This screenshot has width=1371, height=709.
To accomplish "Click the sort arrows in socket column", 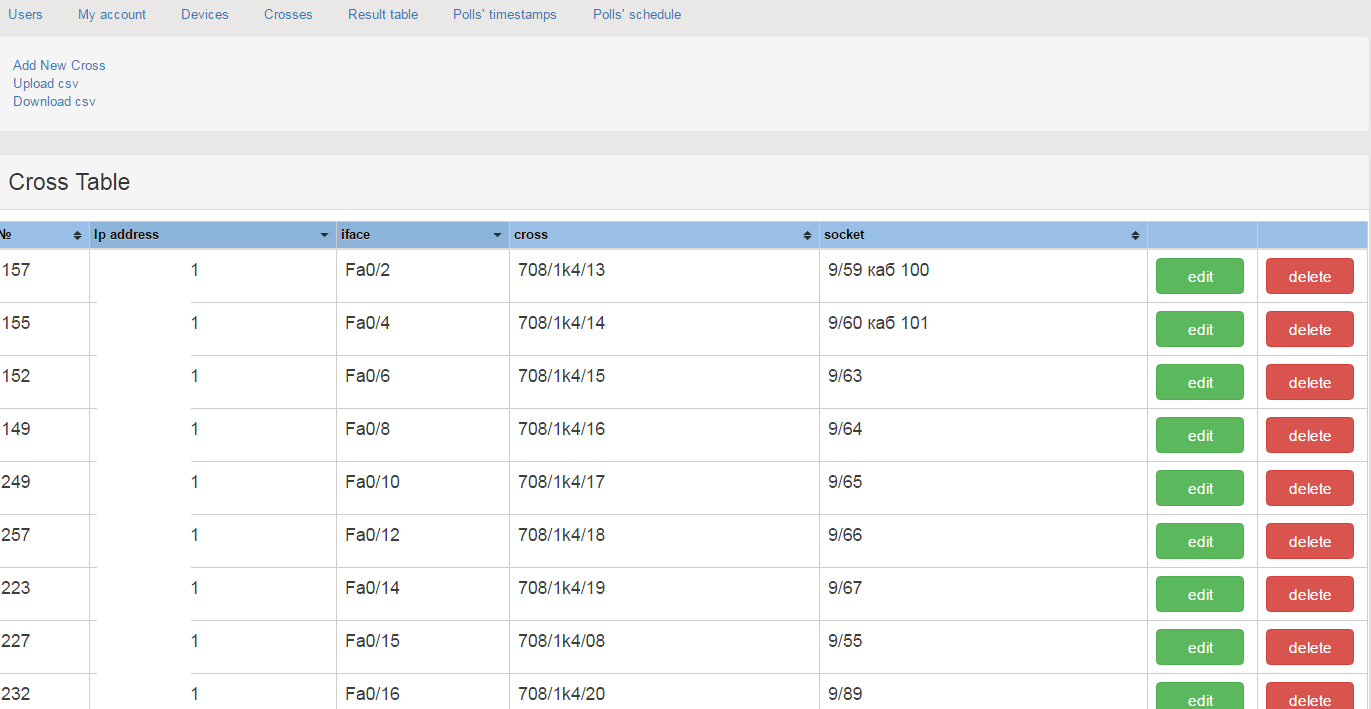I will 1135,235.
